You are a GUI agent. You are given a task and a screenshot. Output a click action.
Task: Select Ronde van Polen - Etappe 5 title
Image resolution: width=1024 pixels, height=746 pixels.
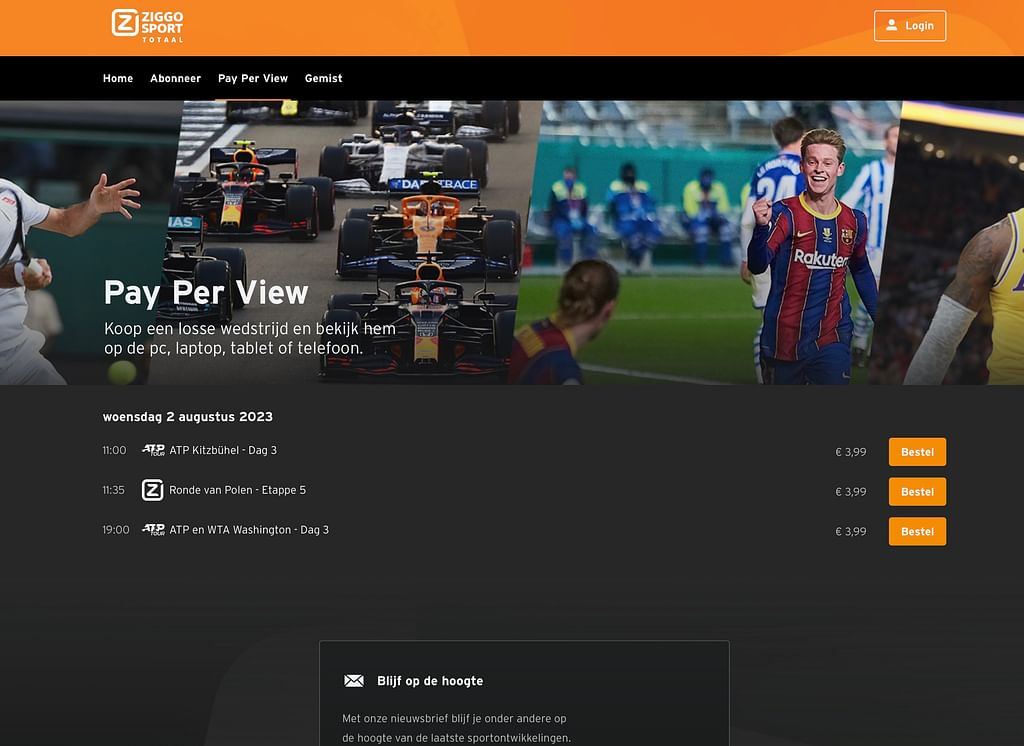point(237,490)
